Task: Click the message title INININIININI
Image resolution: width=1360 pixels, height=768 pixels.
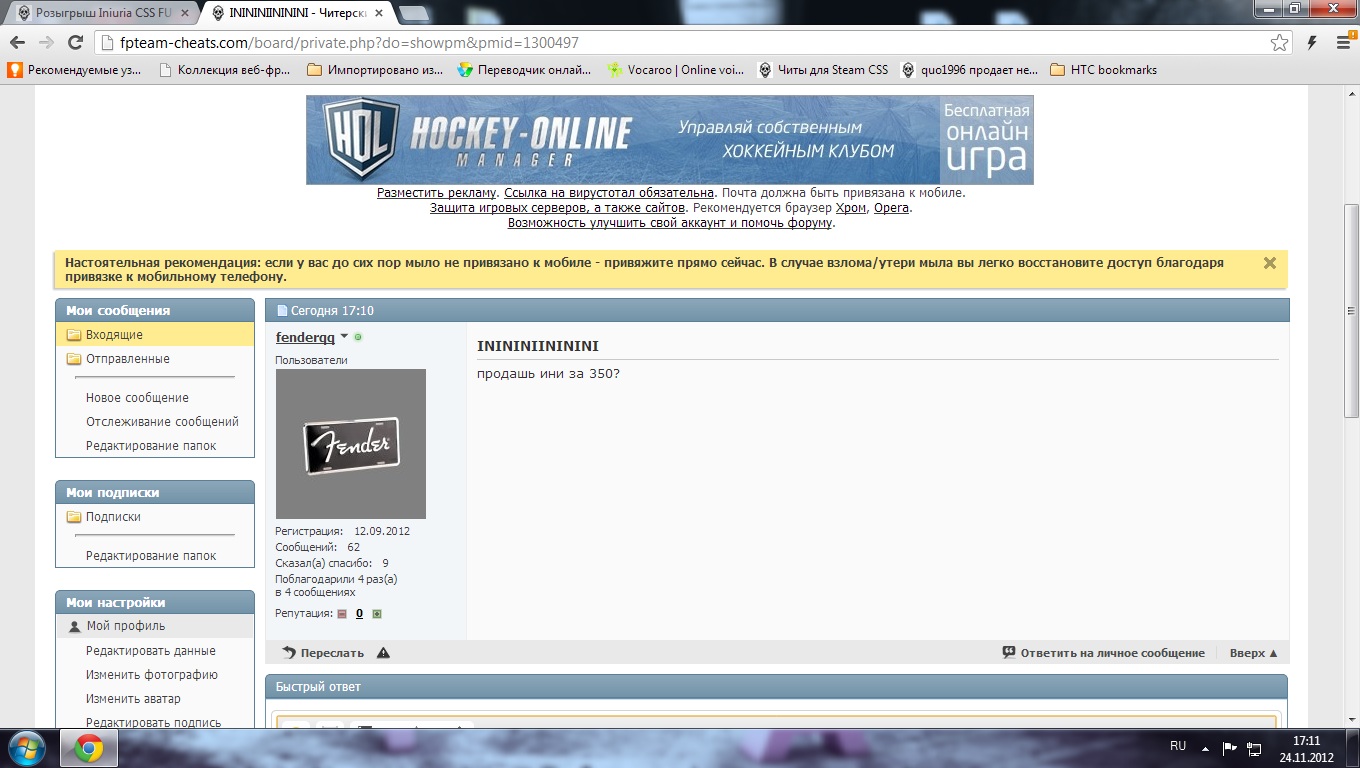Action: point(538,346)
